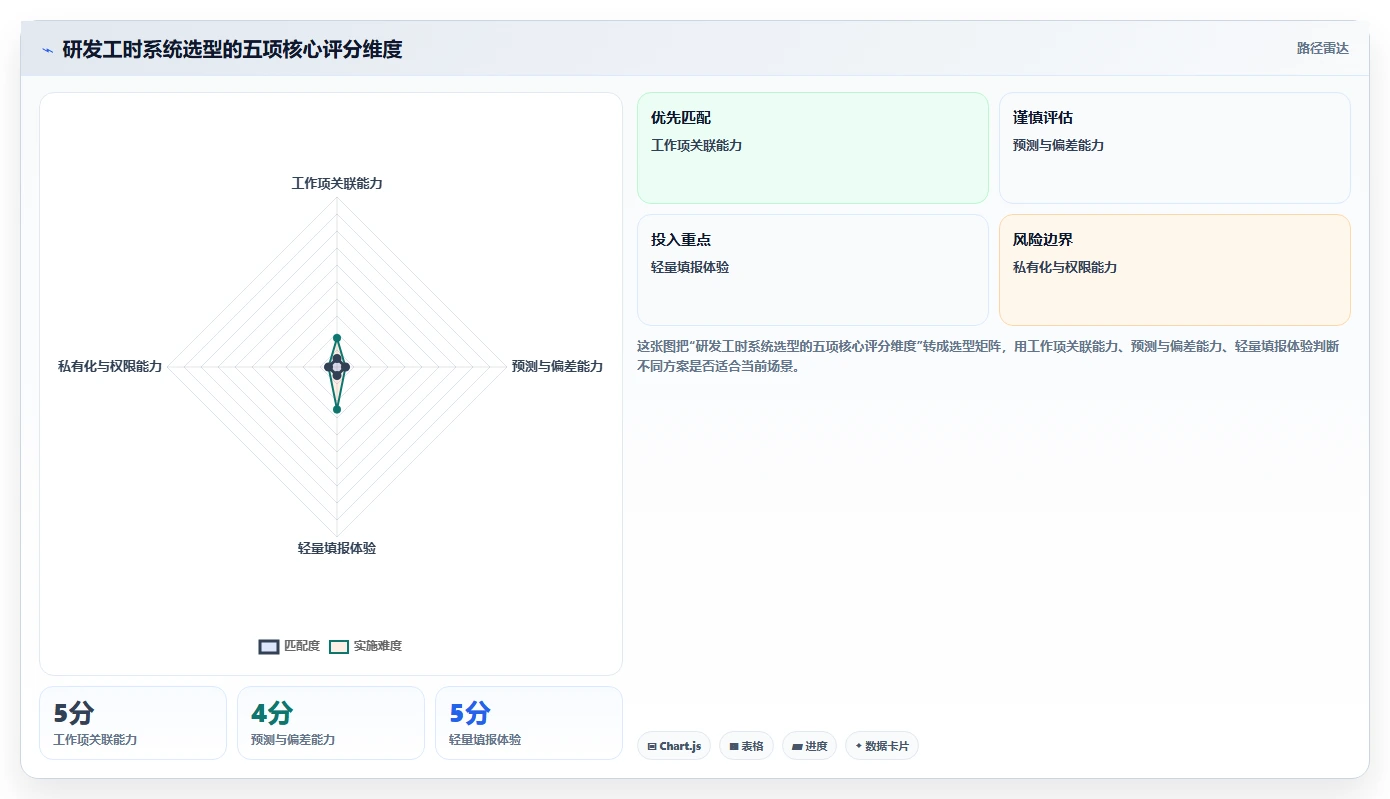This screenshot has height=799, width=1390.
Task: Click the 数据卡片 star icon
Action: [x=858, y=746]
